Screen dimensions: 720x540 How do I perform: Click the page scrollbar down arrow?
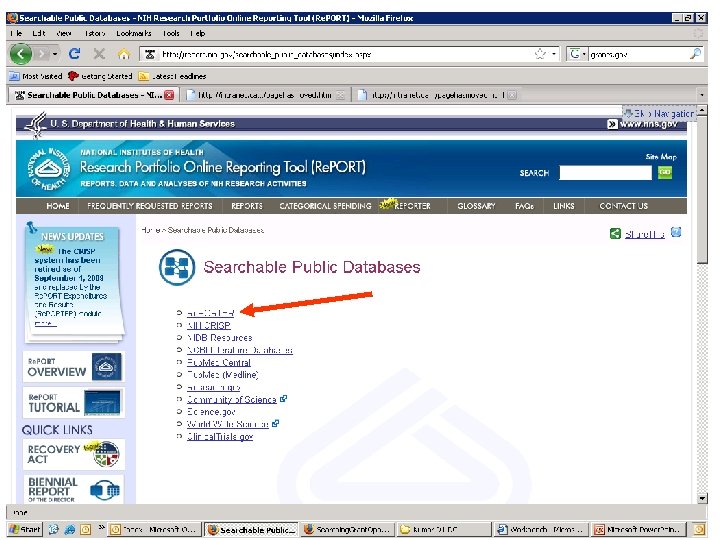[x=702, y=498]
